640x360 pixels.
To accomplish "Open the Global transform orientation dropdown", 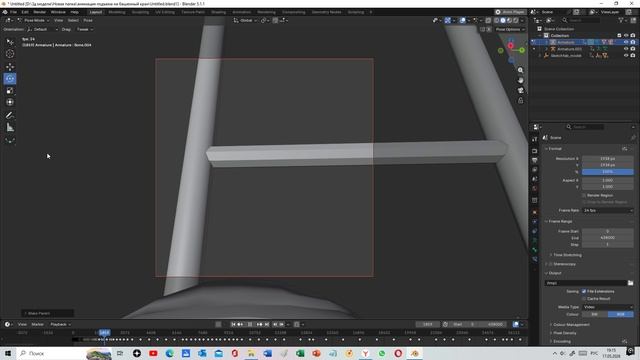I will coord(245,20).
